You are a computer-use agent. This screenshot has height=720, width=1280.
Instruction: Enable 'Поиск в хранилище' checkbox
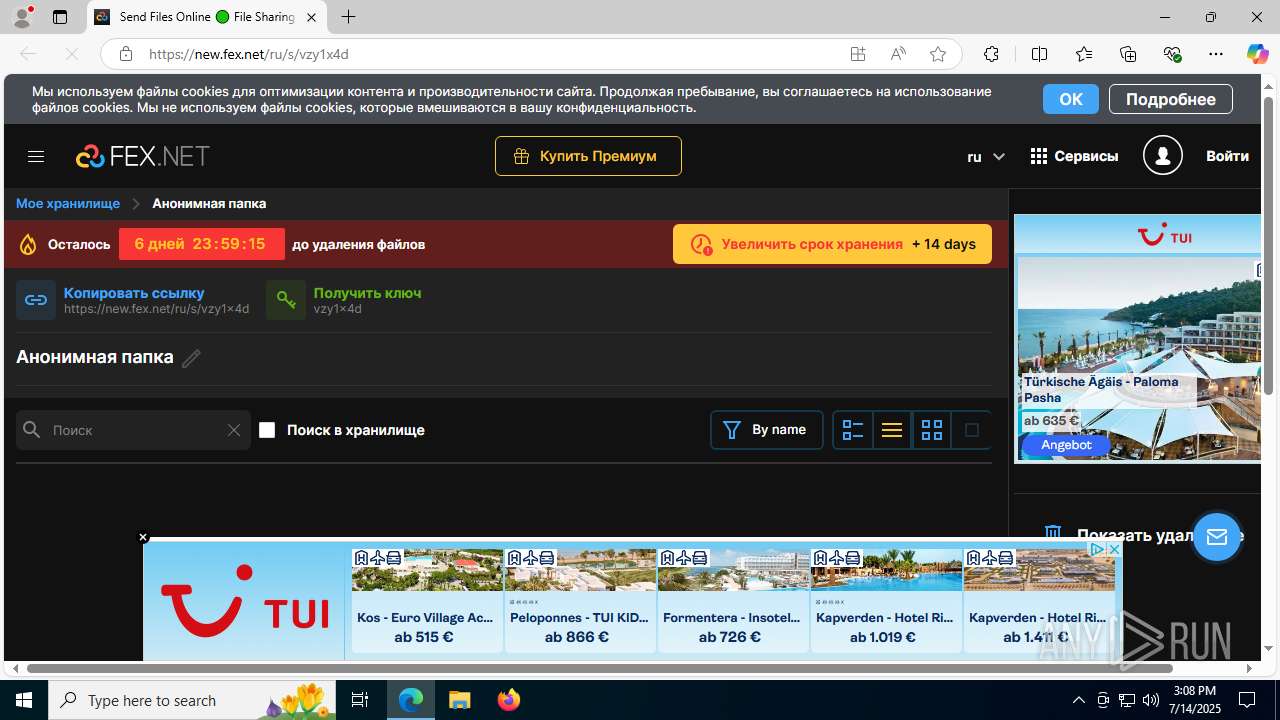click(x=267, y=430)
